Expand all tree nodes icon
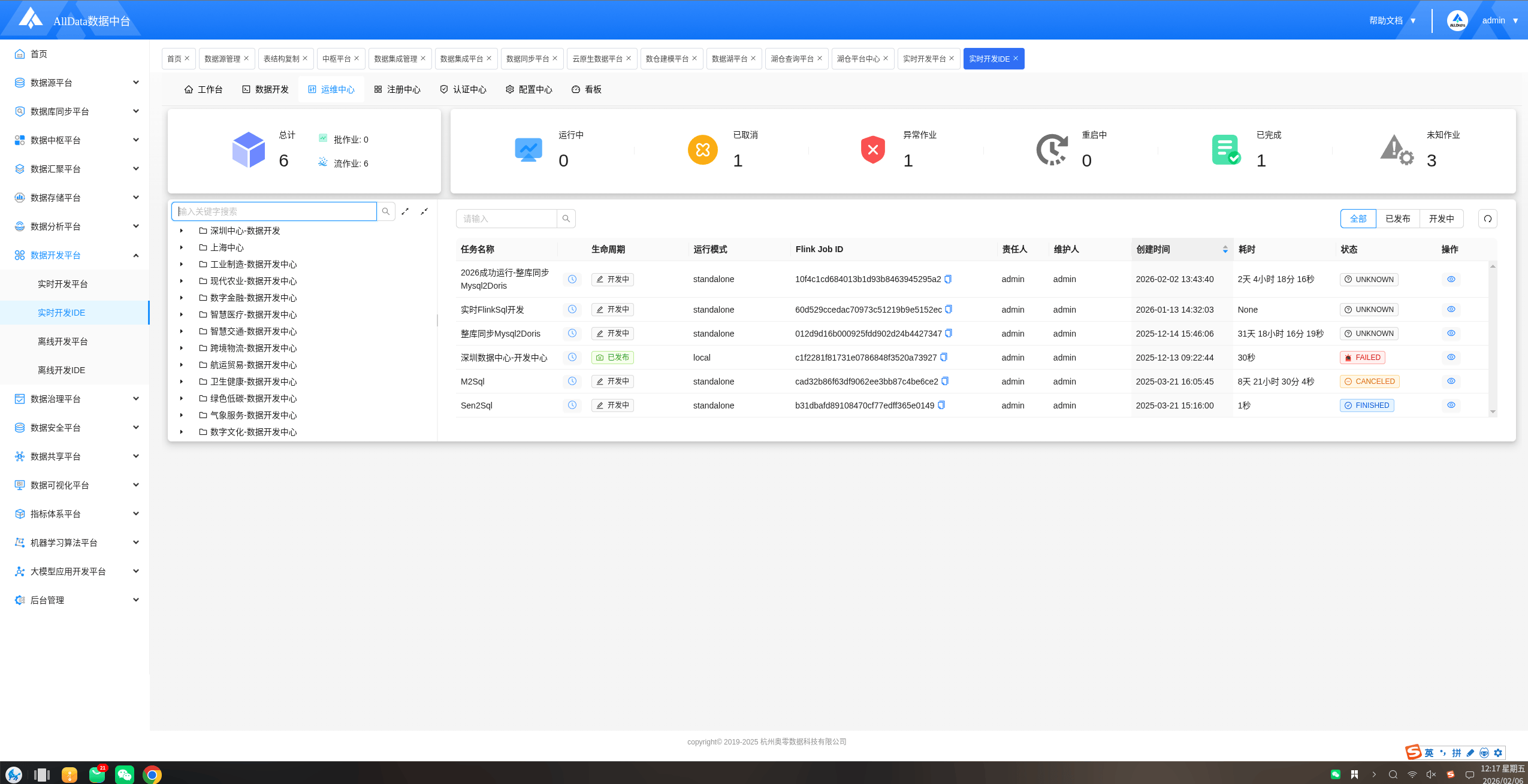Screen dimensions: 1528x784 [x=405, y=211]
